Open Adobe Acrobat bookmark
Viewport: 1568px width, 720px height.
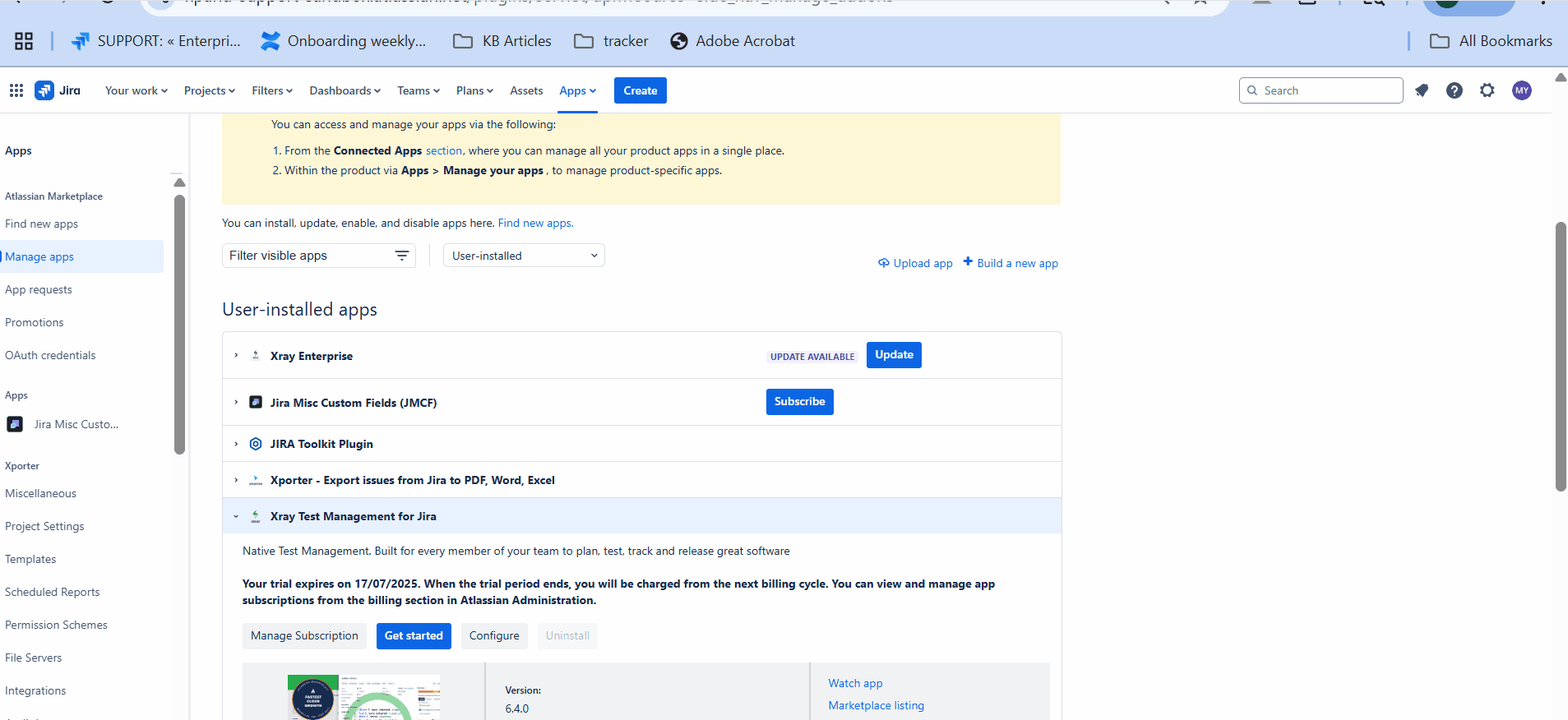[x=733, y=41]
